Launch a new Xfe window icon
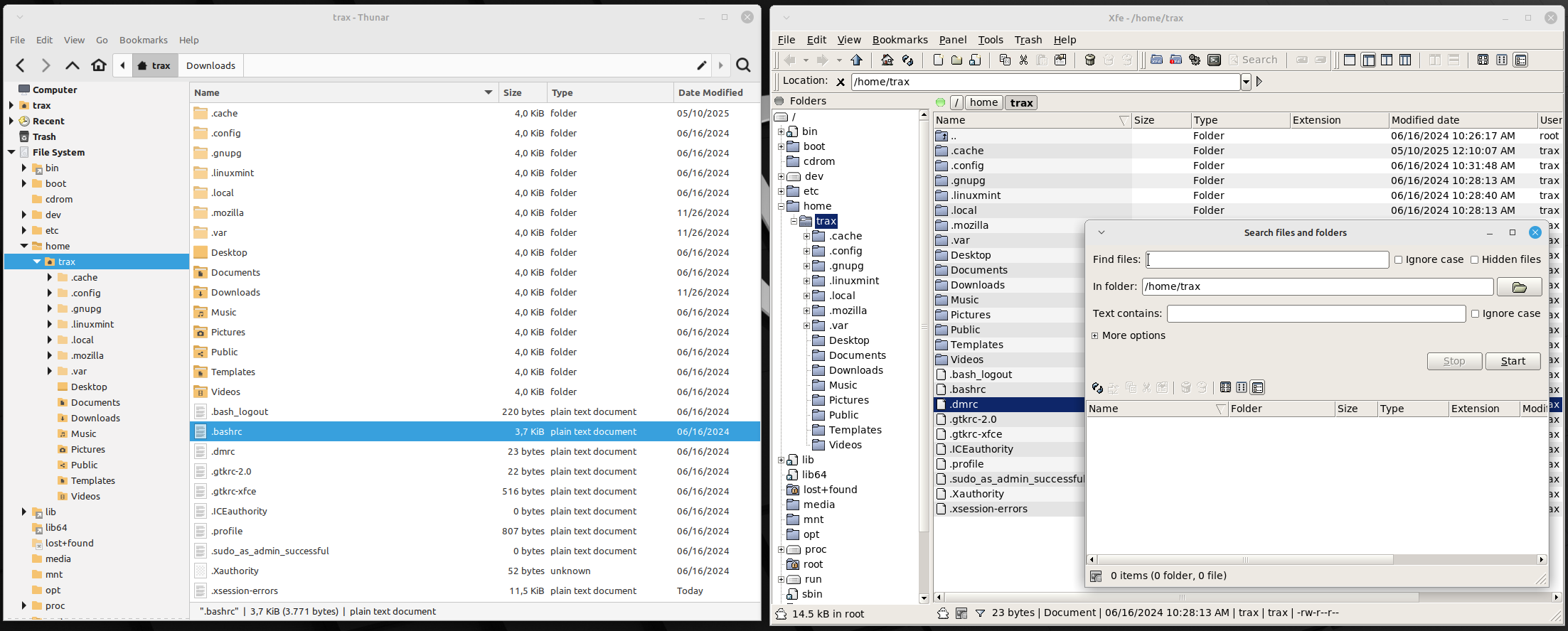Viewport: 1568px width, 631px height. (1157, 60)
